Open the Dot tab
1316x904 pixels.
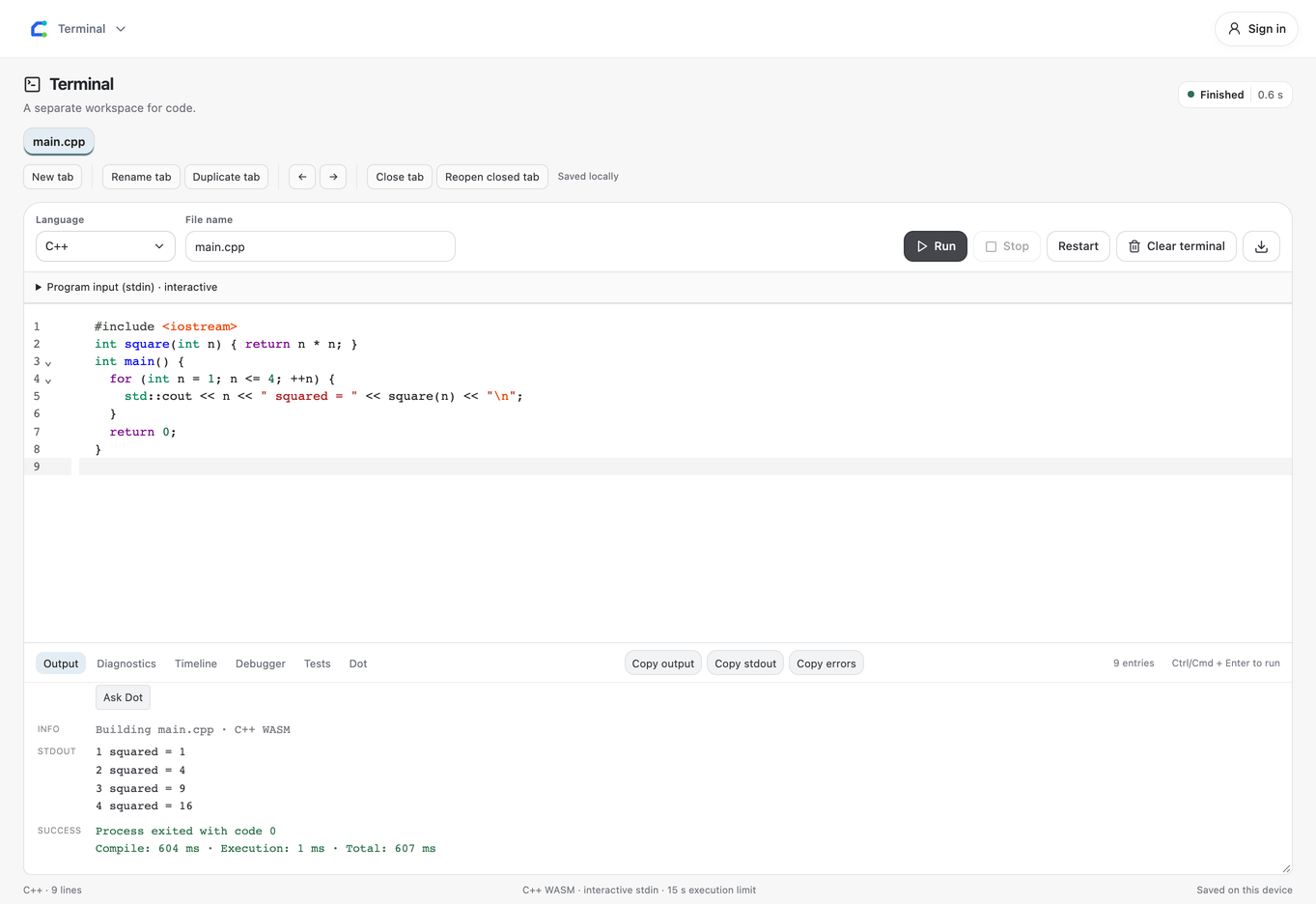[x=358, y=664]
